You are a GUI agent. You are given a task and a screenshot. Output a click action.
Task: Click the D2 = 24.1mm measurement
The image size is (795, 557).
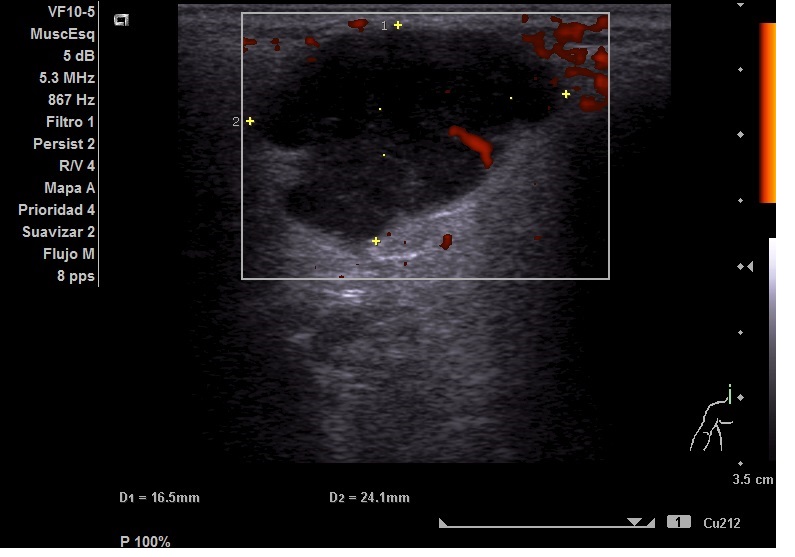click(x=369, y=498)
